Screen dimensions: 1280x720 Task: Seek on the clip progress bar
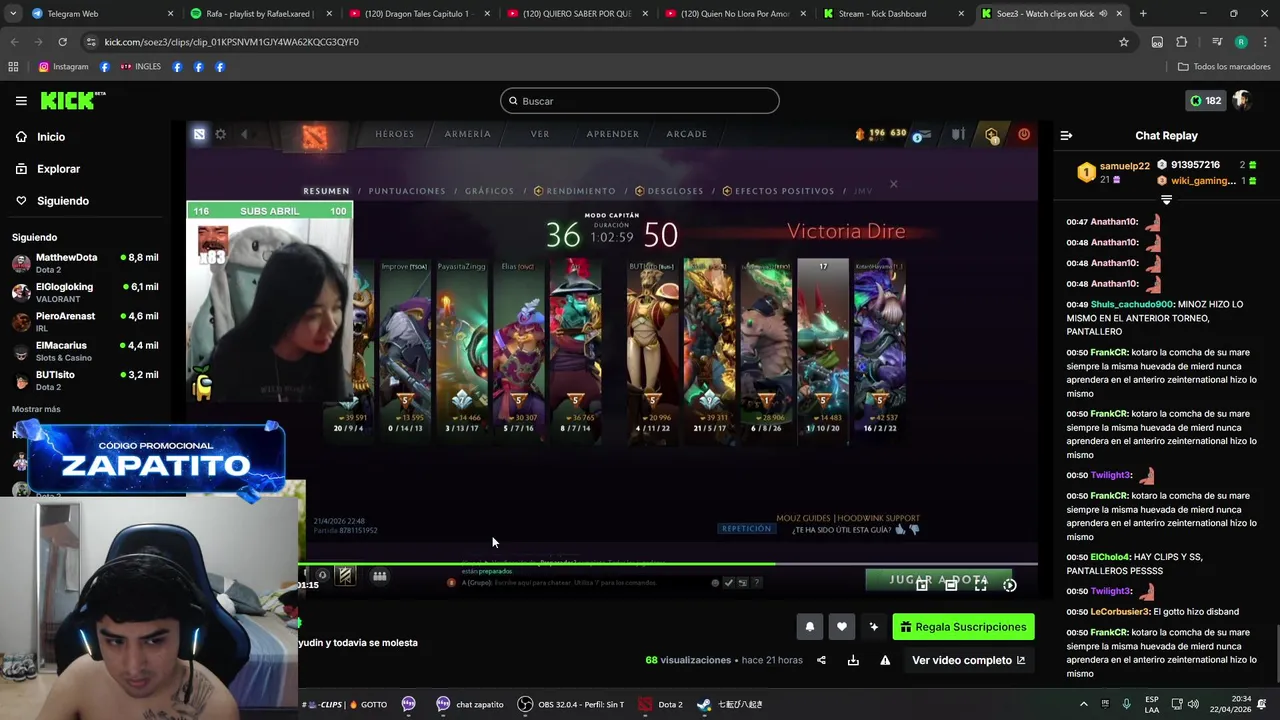(668, 564)
